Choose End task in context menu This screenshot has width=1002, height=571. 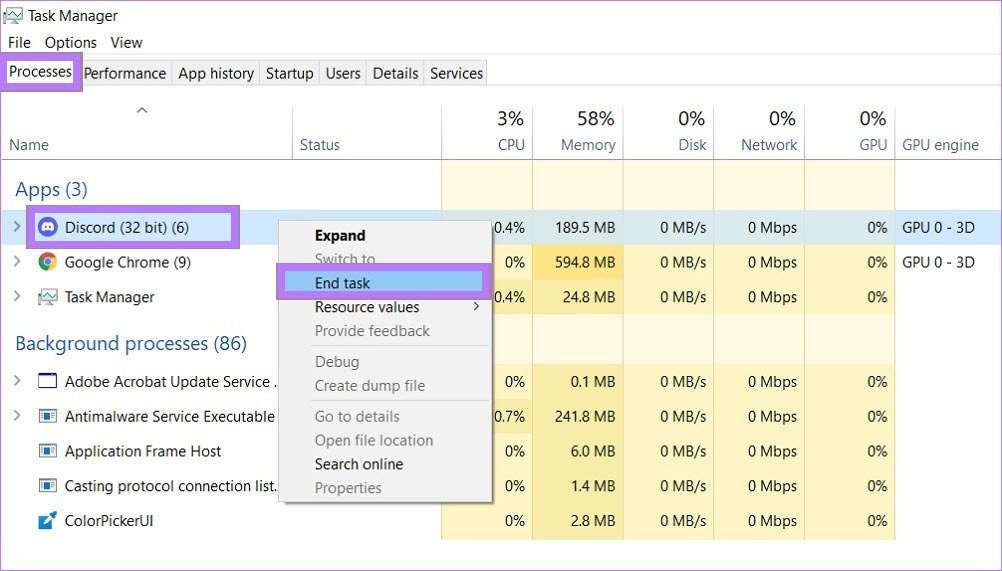pyautogui.click(x=385, y=283)
